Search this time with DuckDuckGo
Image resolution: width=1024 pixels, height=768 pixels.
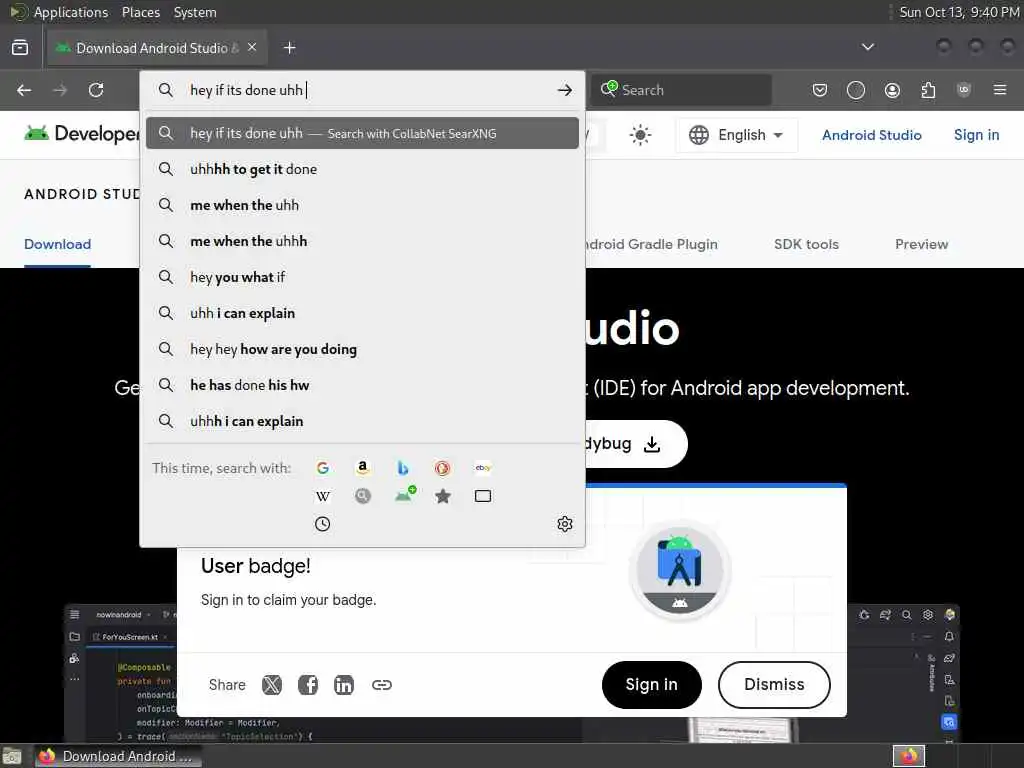pyautogui.click(x=443, y=468)
